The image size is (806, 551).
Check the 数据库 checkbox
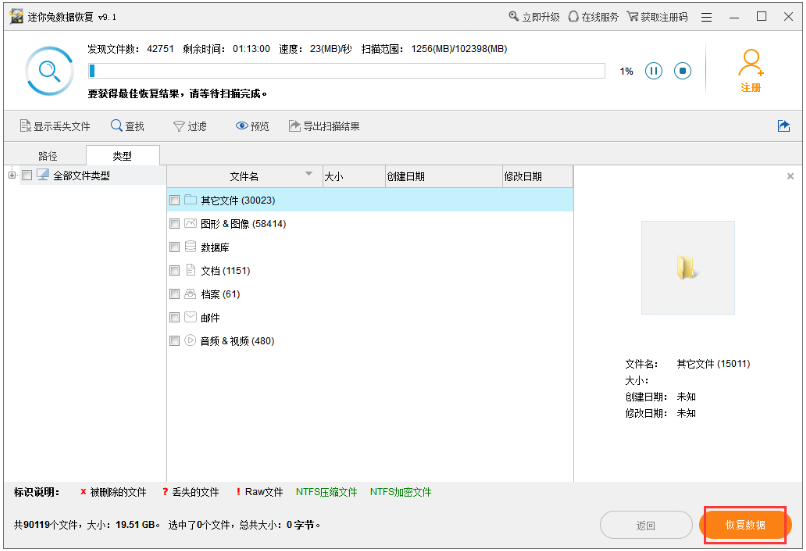(175, 247)
